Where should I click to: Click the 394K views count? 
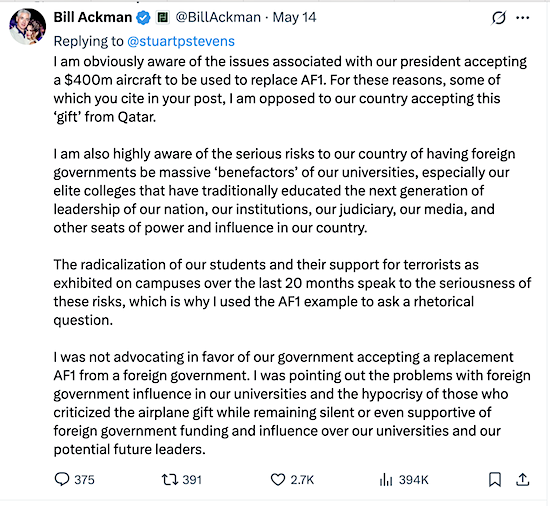pyautogui.click(x=414, y=479)
